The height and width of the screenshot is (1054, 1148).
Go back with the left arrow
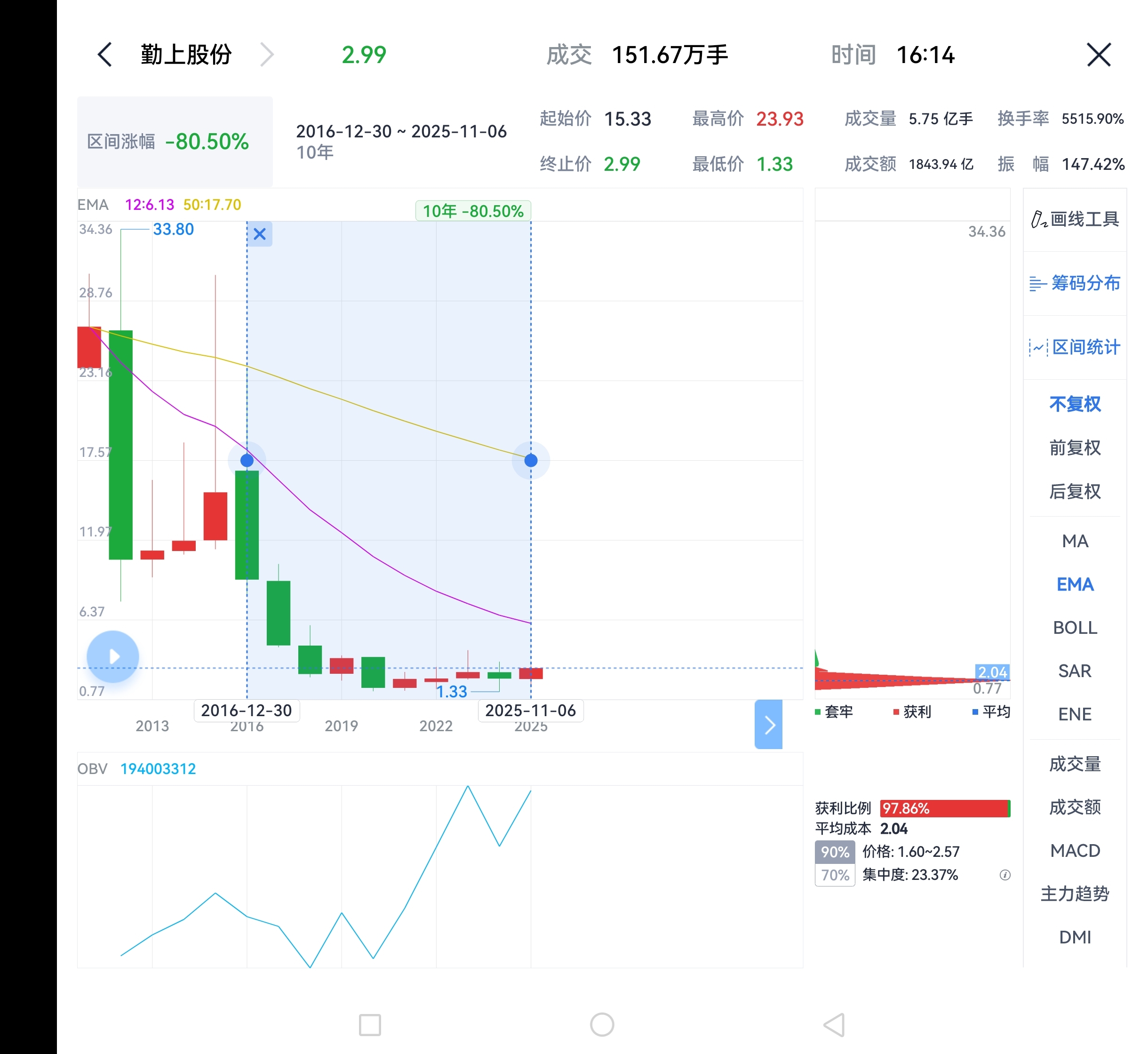[x=105, y=55]
